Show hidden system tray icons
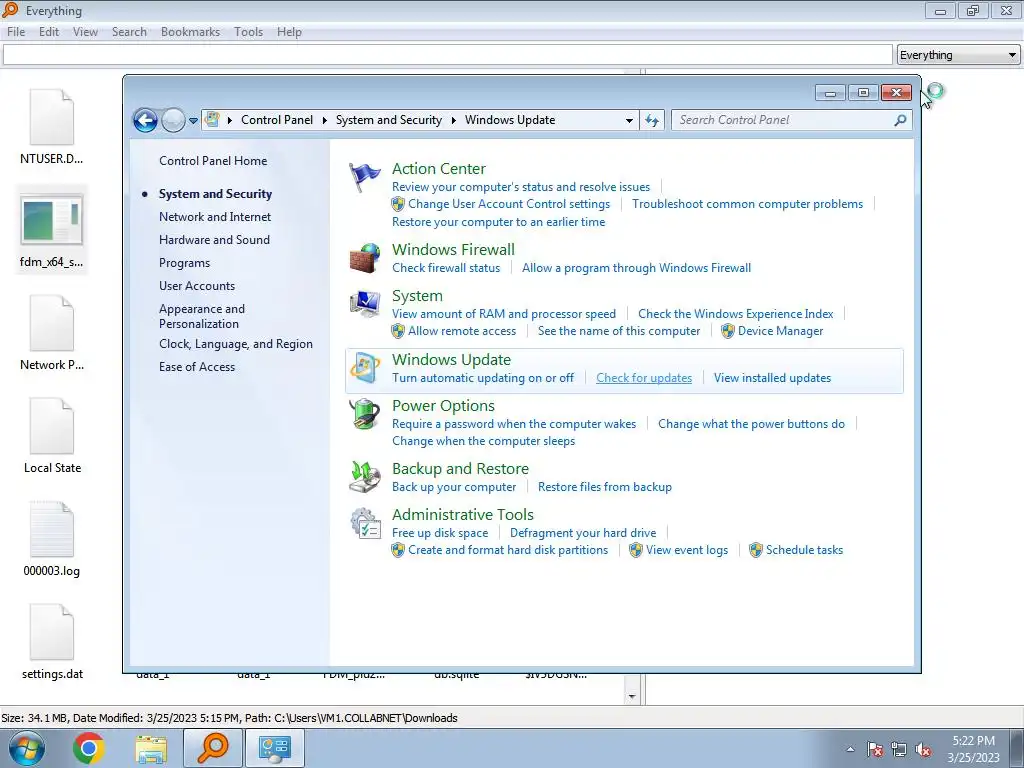 [x=850, y=750]
